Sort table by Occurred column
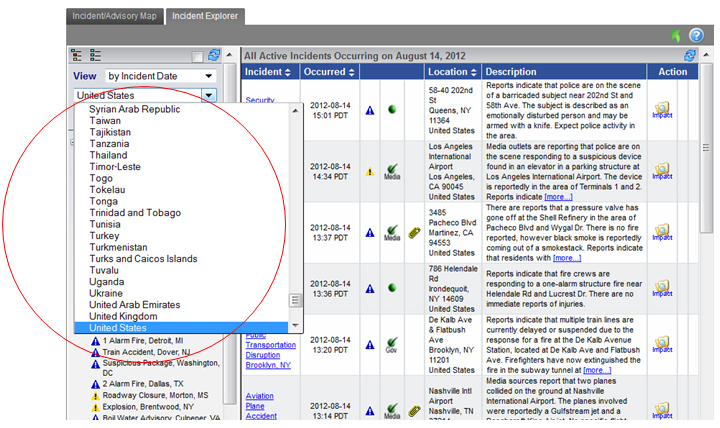Viewport: 720px width, 428px height. pyautogui.click(x=329, y=72)
